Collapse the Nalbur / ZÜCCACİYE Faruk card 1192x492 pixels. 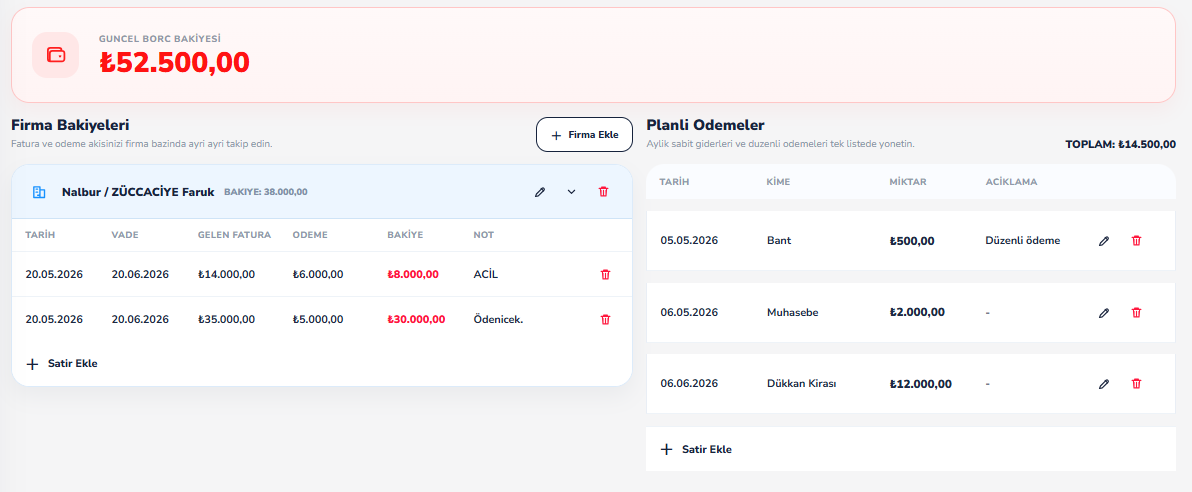572,192
